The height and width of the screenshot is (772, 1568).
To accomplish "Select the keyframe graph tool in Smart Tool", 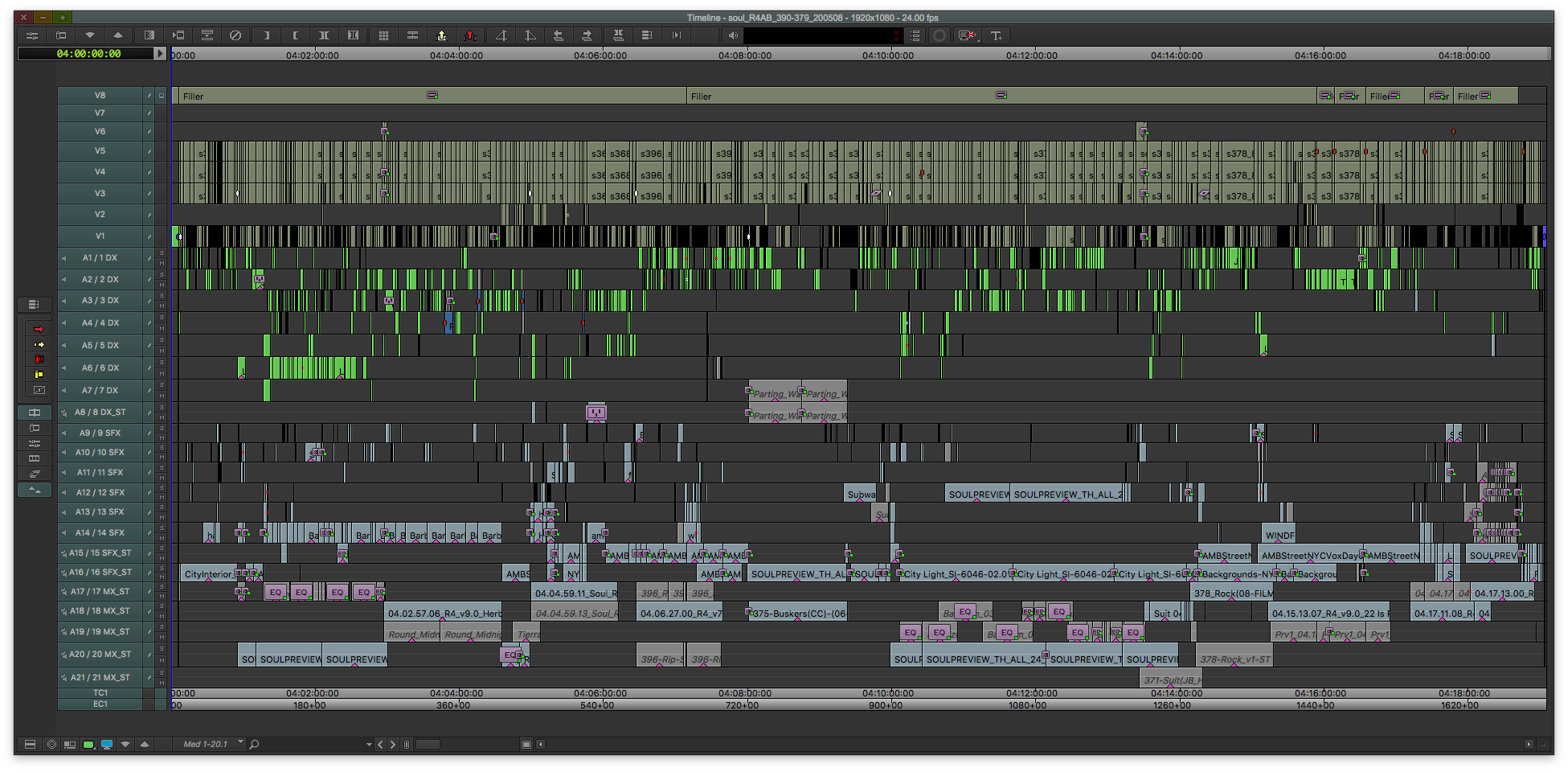I will click(39, 390).
